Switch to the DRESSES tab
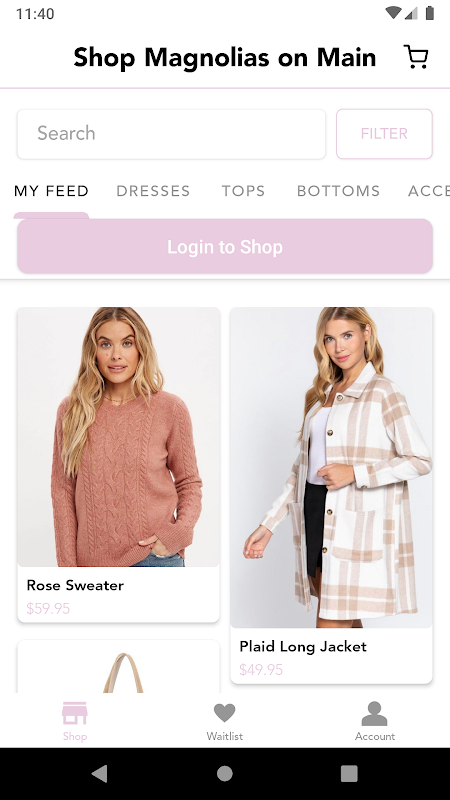The height and width of the screenshot is (800, 450). [x=153, y=191]
